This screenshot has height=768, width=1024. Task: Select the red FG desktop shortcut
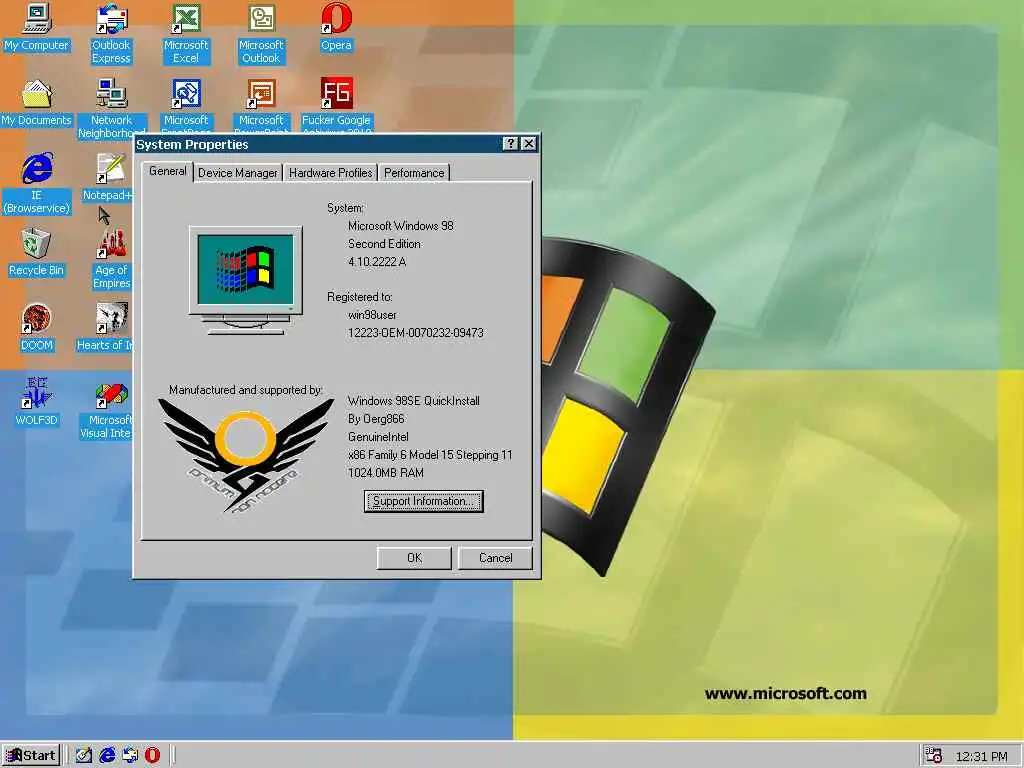point(336,104)
